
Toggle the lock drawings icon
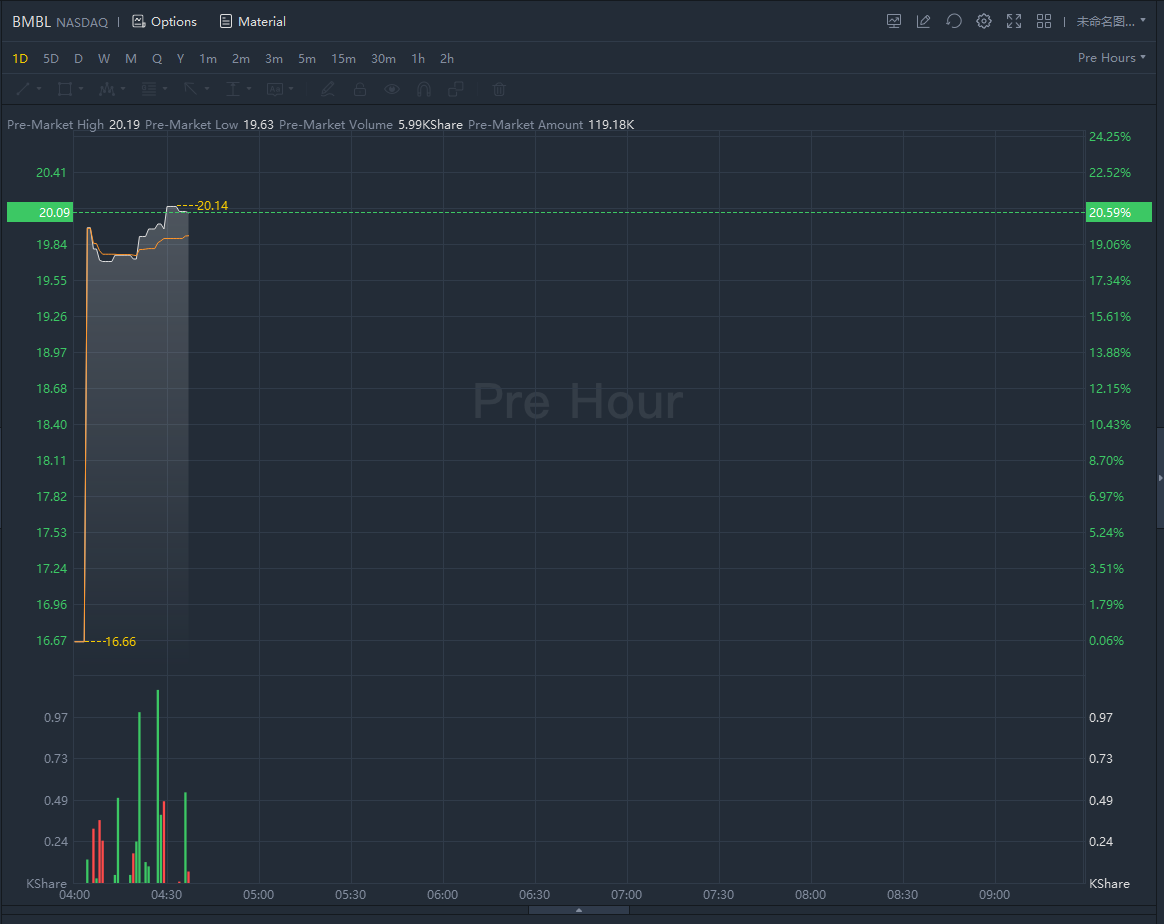(x=359, y=89)
